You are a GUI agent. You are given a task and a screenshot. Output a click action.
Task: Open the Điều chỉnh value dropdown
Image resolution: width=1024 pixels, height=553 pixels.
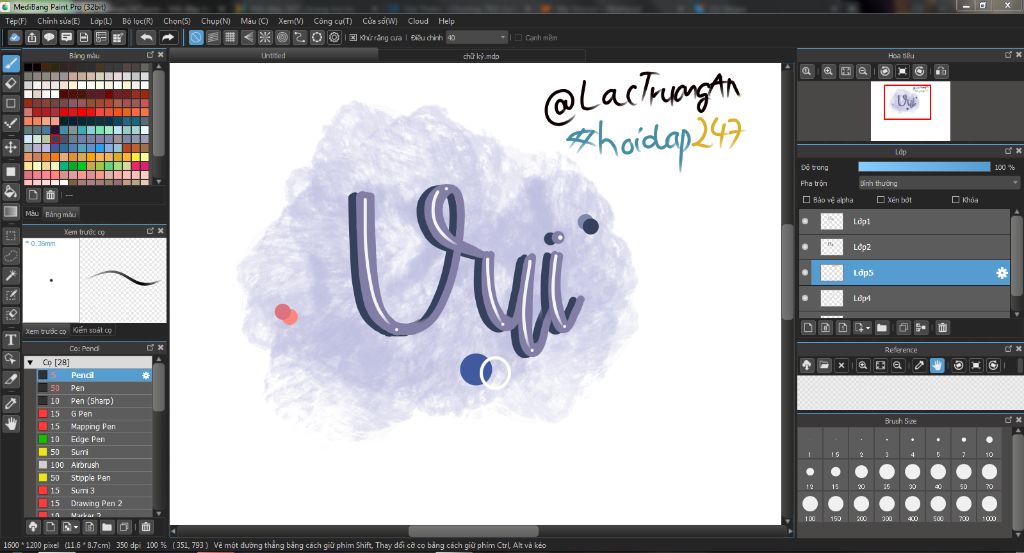point(477,37)
